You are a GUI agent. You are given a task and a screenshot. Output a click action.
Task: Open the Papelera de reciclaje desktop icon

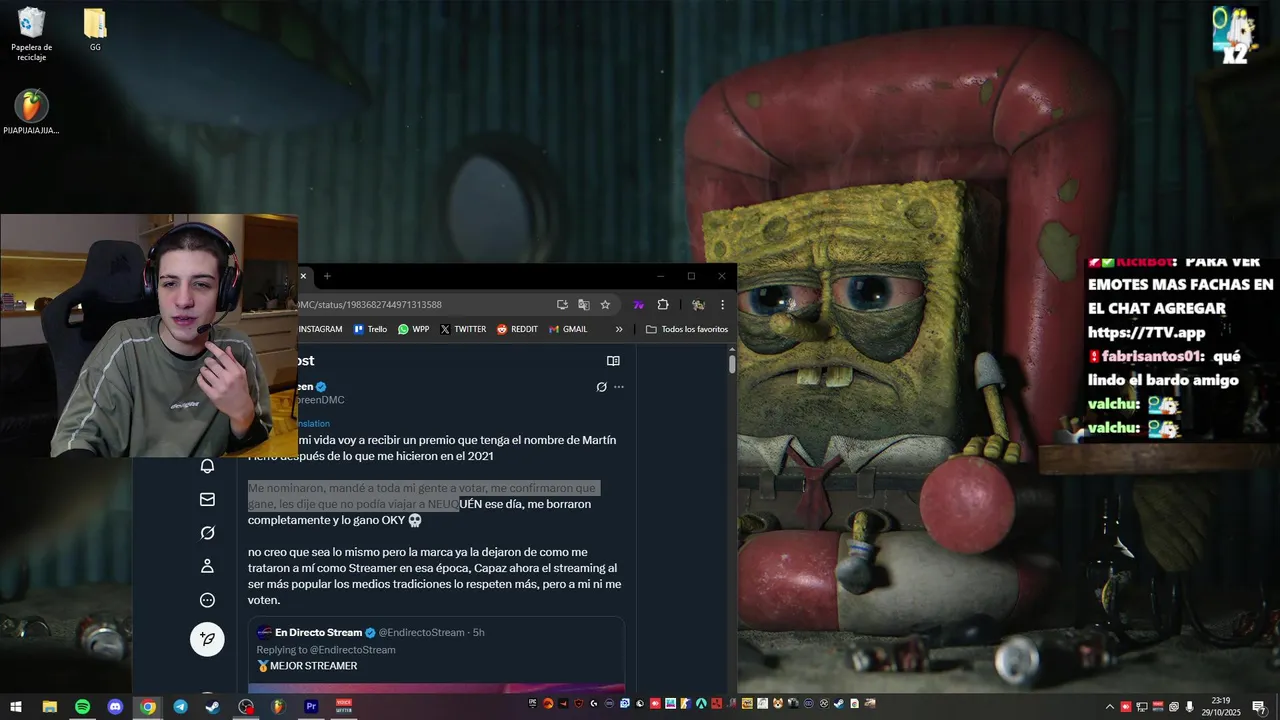tap(32, 33)
